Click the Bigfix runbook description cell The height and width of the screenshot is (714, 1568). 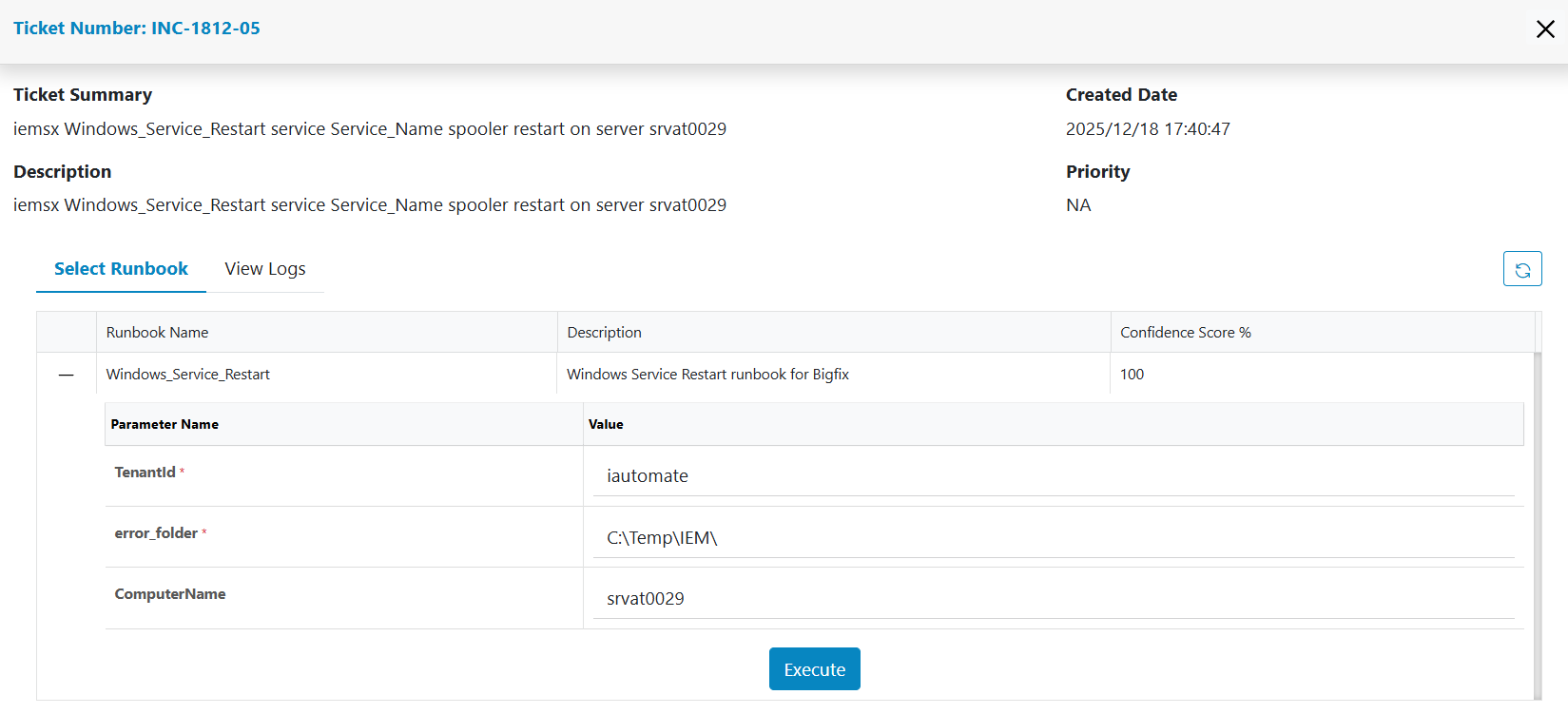[x=707, y=375]
